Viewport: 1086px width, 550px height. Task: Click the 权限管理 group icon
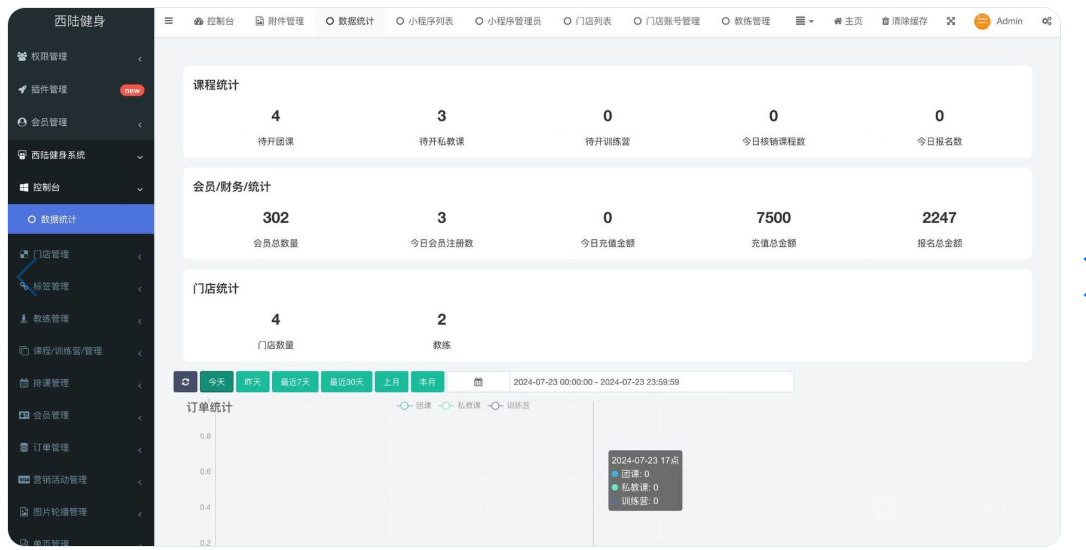pyautogui.click(x=21, y=57)
